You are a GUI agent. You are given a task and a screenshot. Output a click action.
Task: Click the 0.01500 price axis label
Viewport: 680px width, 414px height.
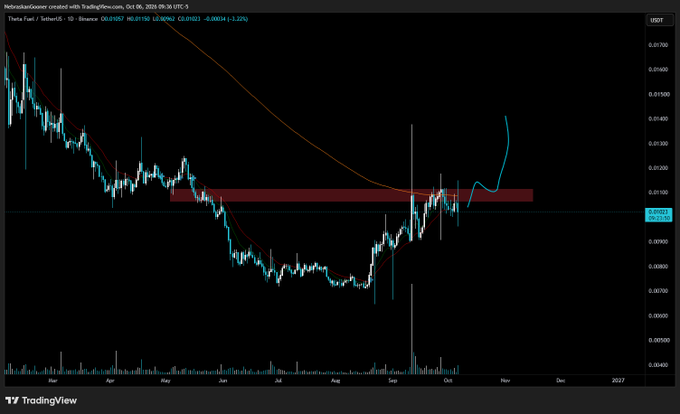pyautogui.click(x=658, y=94)
